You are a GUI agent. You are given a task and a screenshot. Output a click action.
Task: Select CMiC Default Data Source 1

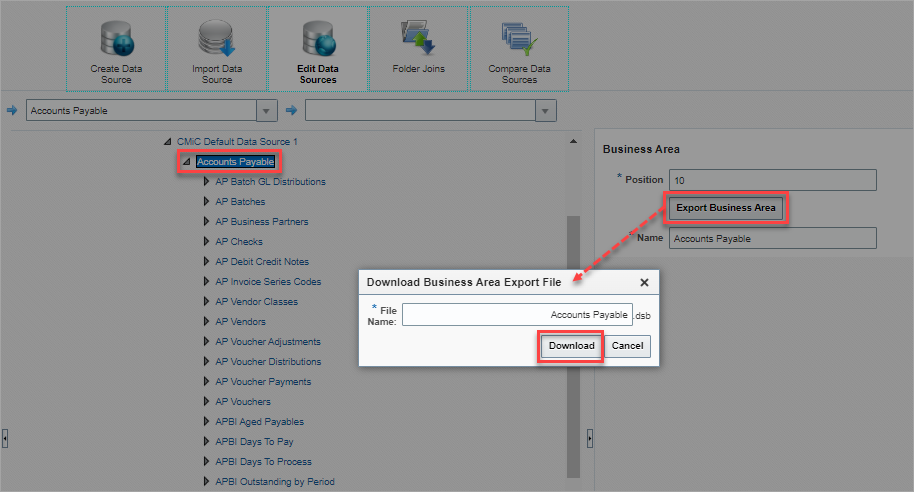coord(237,142)
